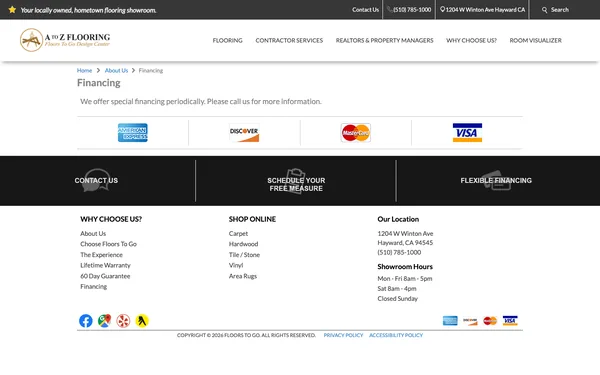Select the MasterCard logo in financing row
This screenshot has height=375, width=600.
point(356,132)
